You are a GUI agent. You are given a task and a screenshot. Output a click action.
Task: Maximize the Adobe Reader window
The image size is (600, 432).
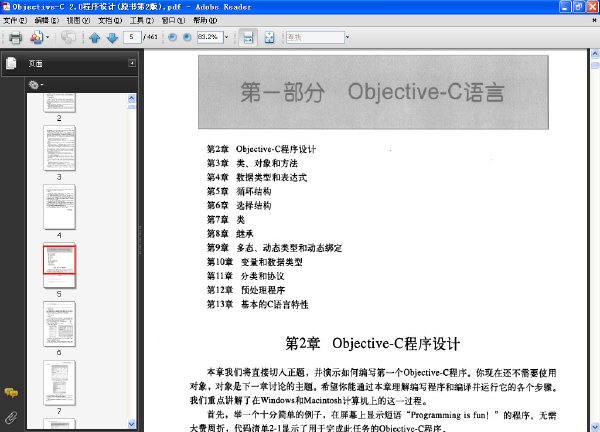coord(579,7)
